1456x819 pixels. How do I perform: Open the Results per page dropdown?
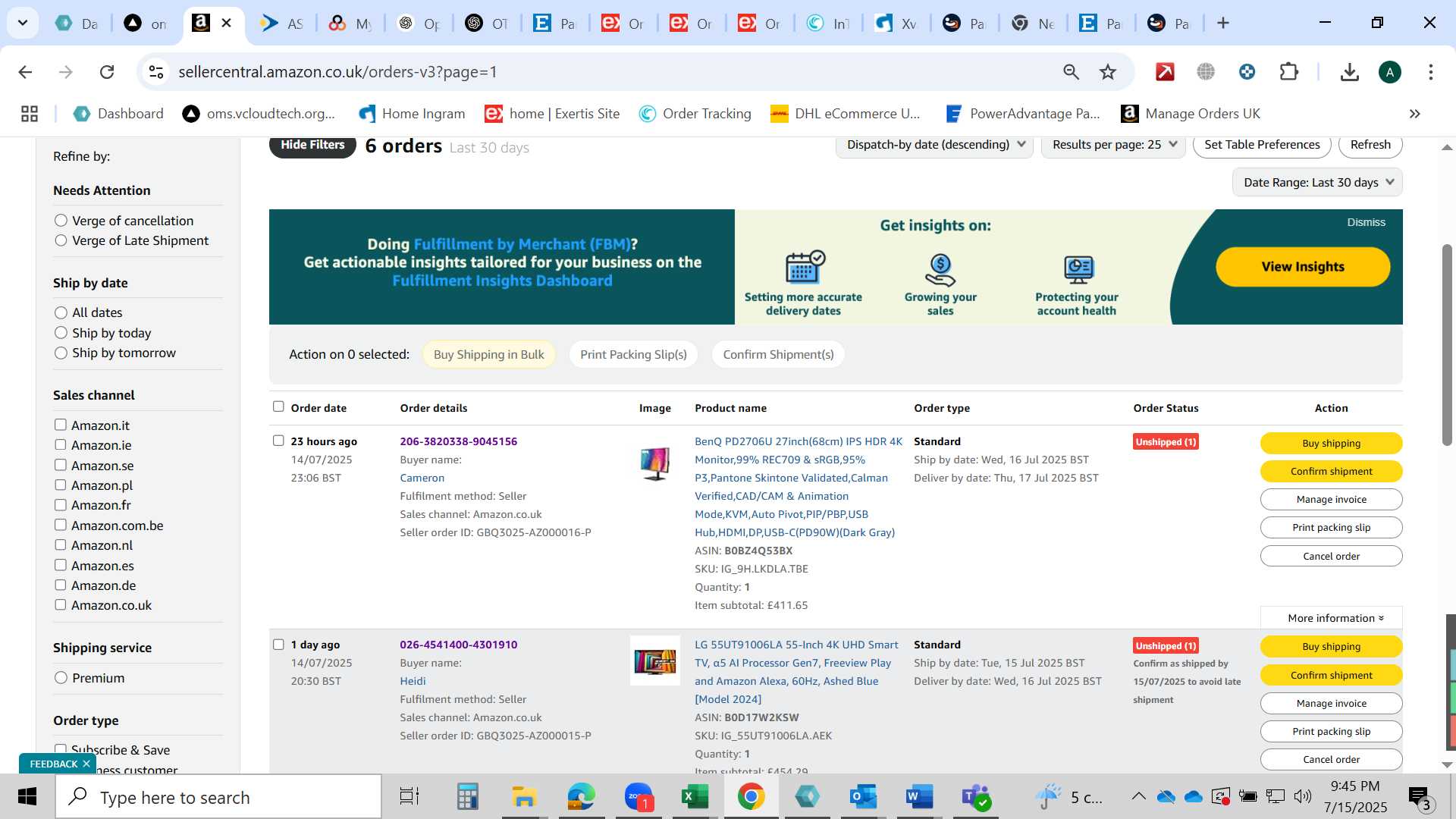(1114, 145)
